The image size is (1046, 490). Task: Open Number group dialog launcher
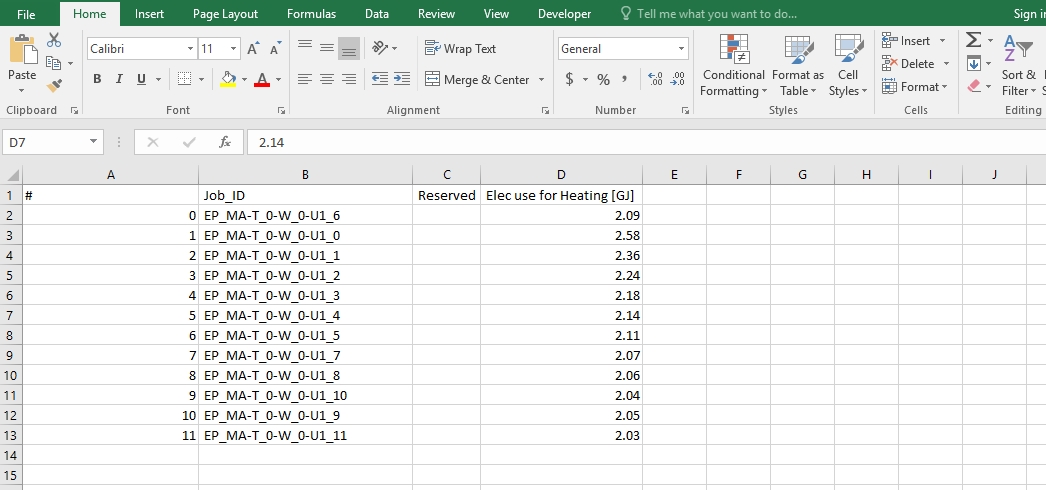(685, 111)
